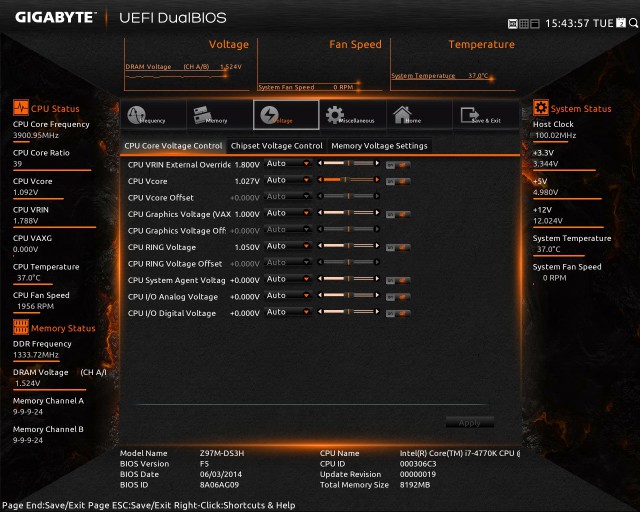Adjust the CPU VRIN External Override slider

[349, 163]
